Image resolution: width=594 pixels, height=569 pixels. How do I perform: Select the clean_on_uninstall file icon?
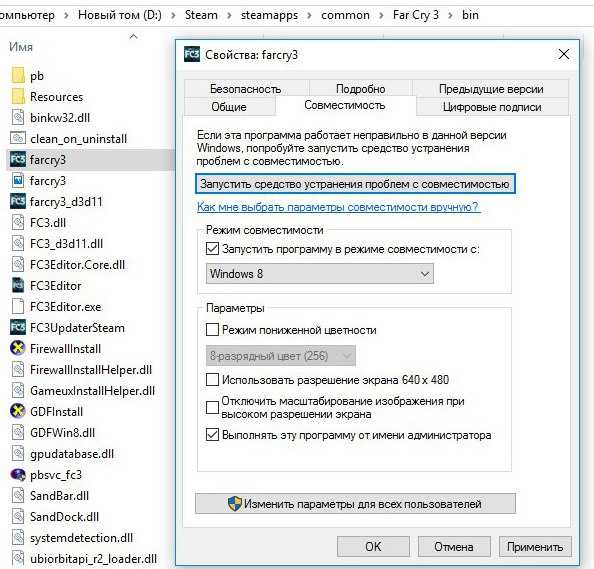18,138
